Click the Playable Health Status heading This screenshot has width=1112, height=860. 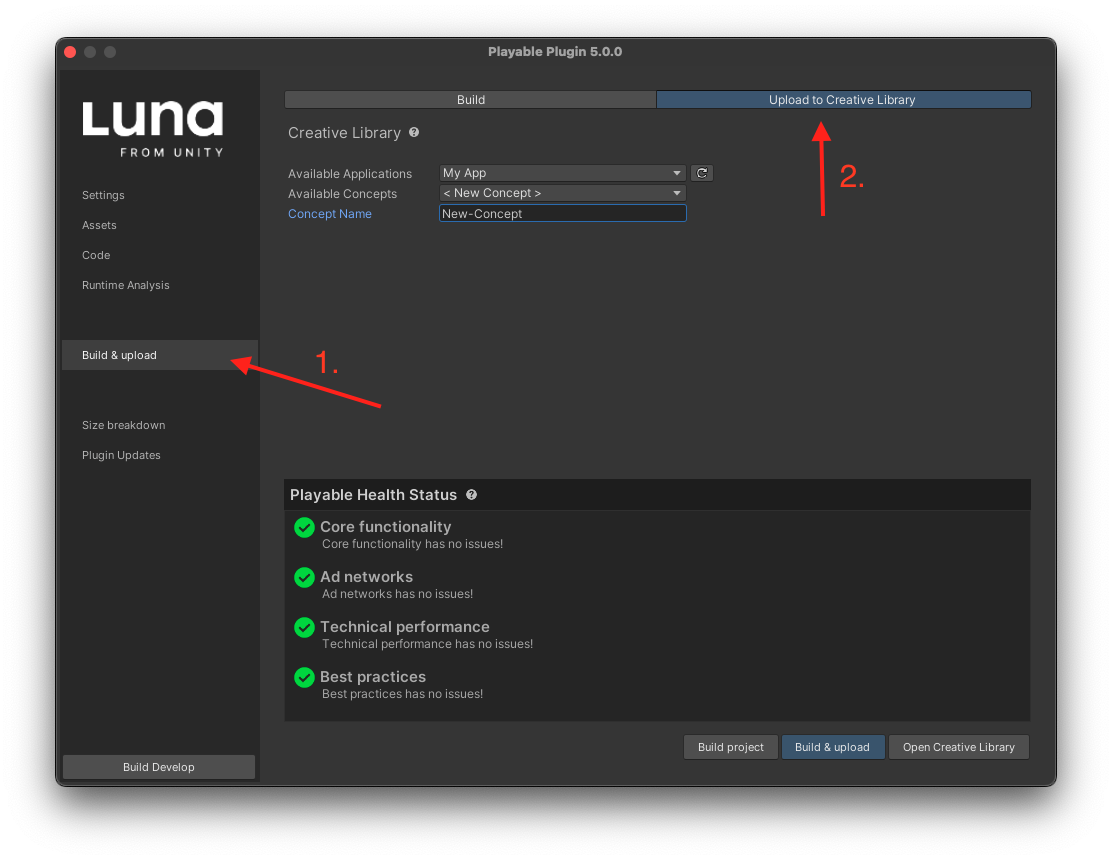(373, 495)
